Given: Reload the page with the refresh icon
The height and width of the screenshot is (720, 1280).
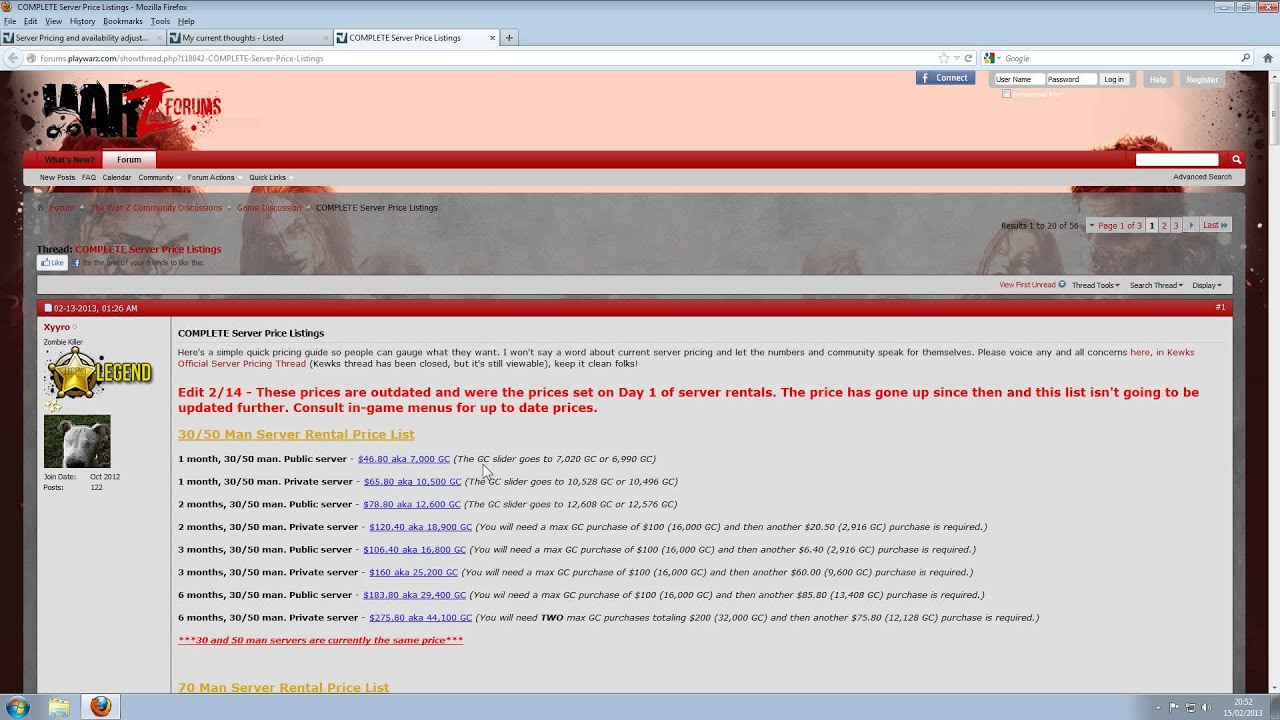Looking at the screenshot, I should point(968,58).
